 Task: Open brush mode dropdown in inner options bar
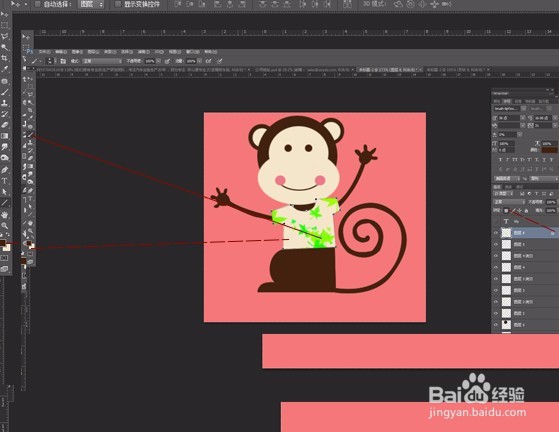[102, 61]
